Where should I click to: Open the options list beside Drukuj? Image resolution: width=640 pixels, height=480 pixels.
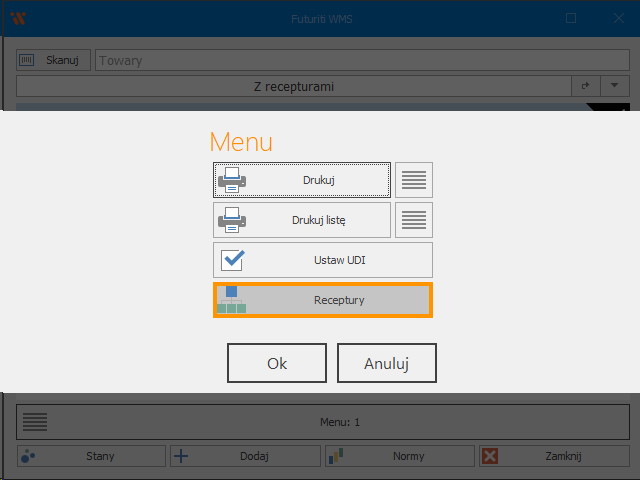413,180
